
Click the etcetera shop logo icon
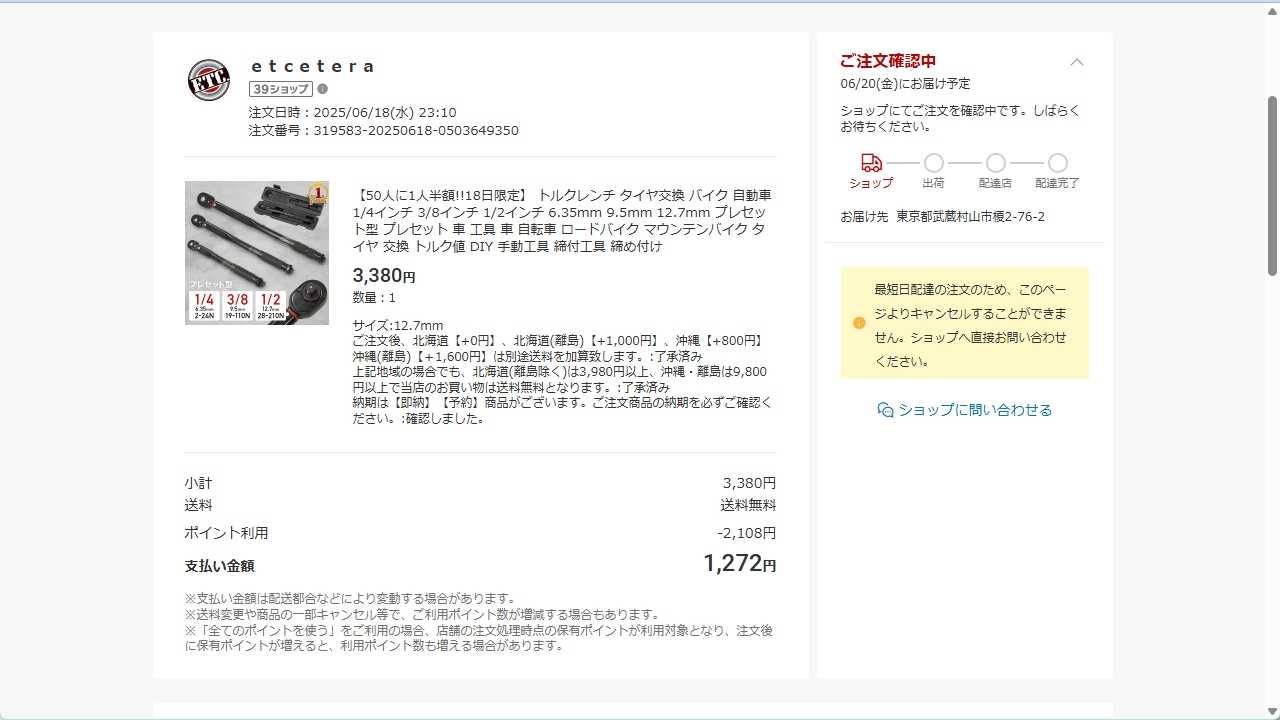(x=209, y=80)
